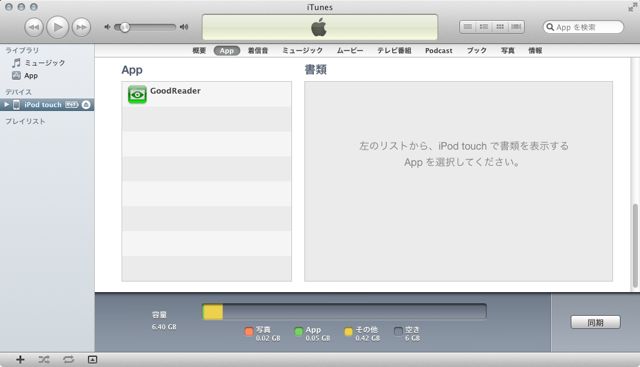
Task: Click the next track fast-forward button
Action: pyautogui.click(x=81, y=27)
